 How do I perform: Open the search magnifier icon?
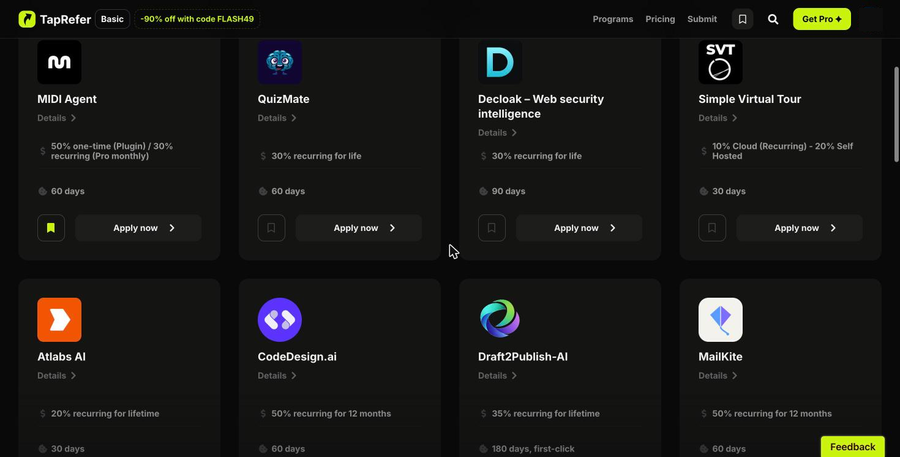773,19
